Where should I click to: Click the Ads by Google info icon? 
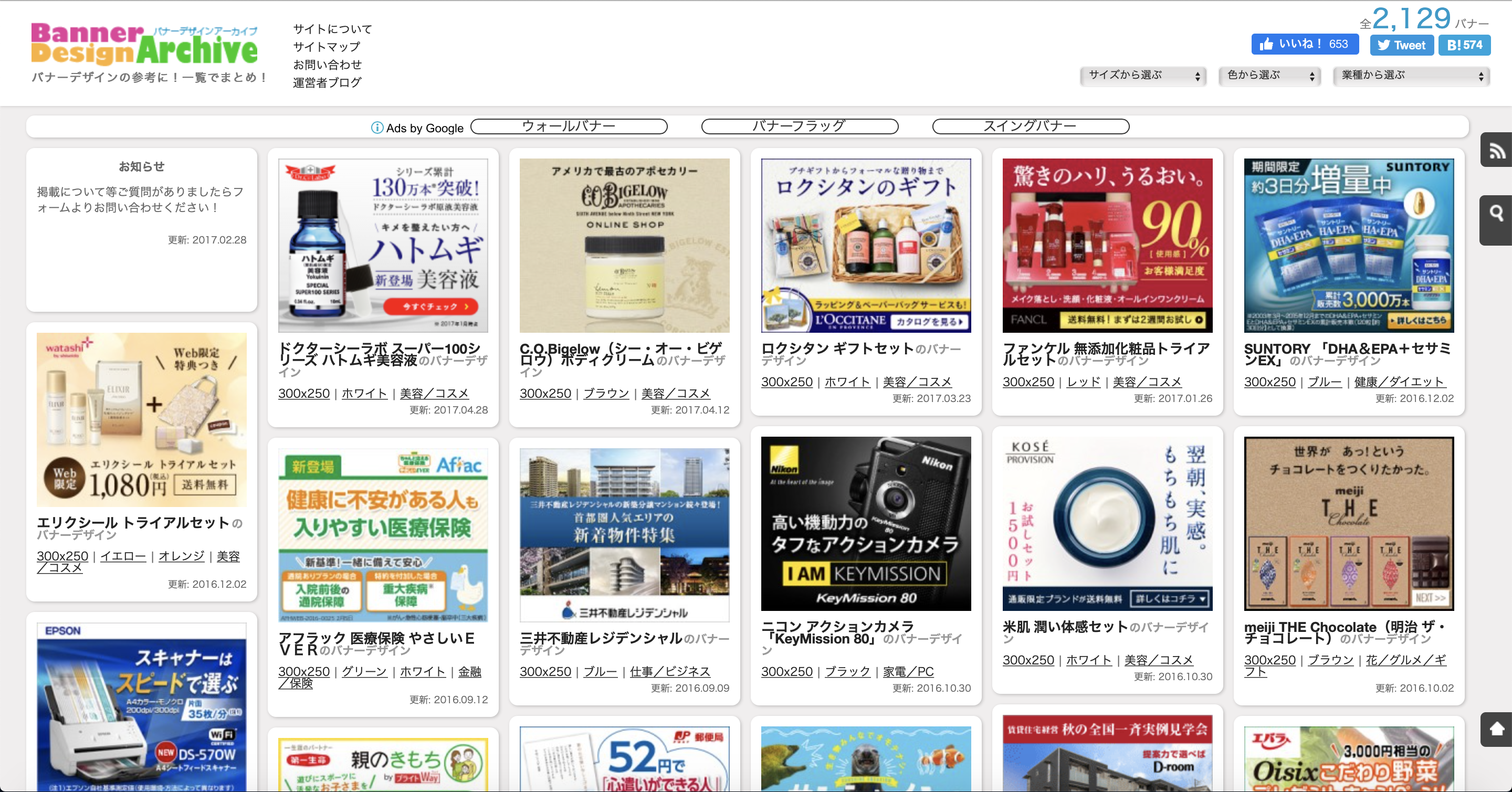click(x=377, y=128)
